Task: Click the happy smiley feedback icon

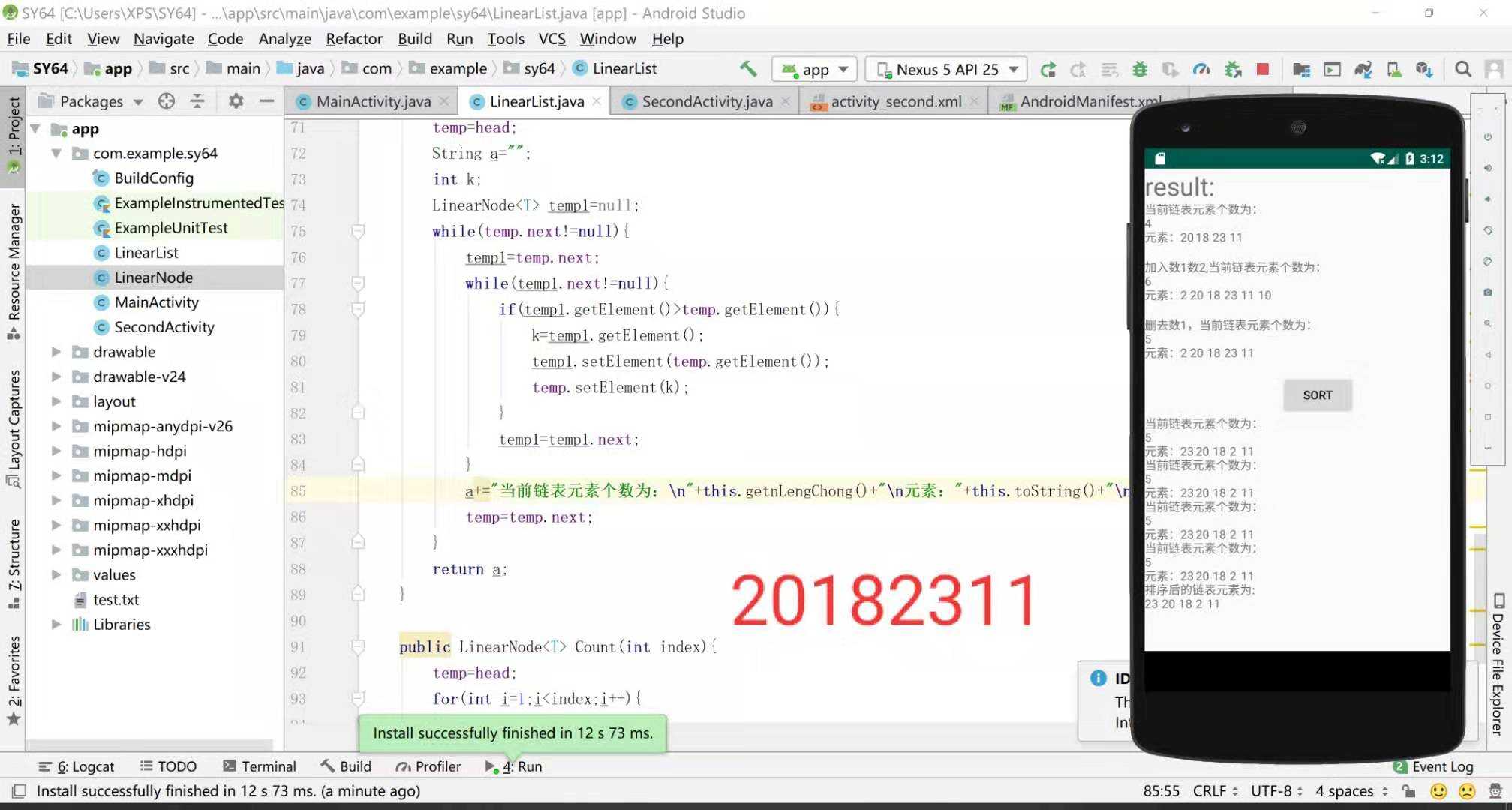Action: [x=1438, y=791]
